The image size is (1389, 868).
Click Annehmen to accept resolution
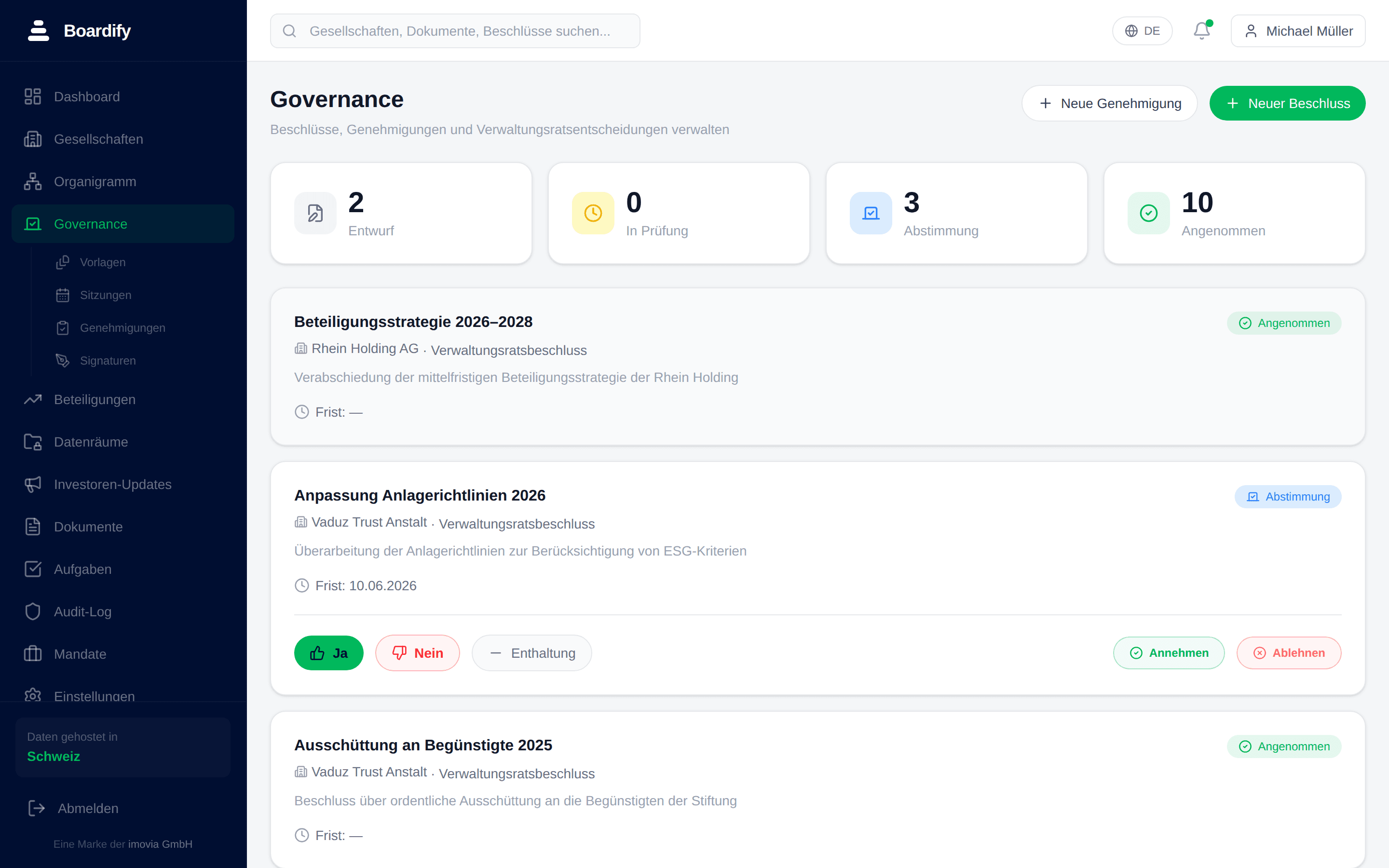(1169, 653)
